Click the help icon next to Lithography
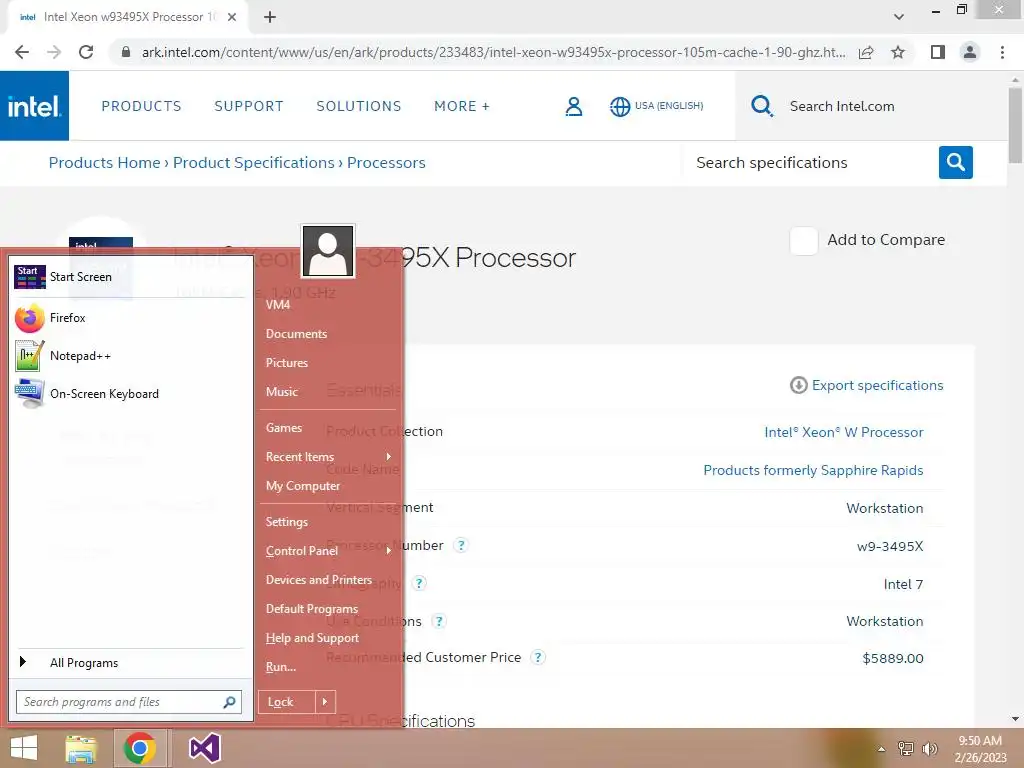The width and height of the screenshot is (1024, 768). [419, 583]
